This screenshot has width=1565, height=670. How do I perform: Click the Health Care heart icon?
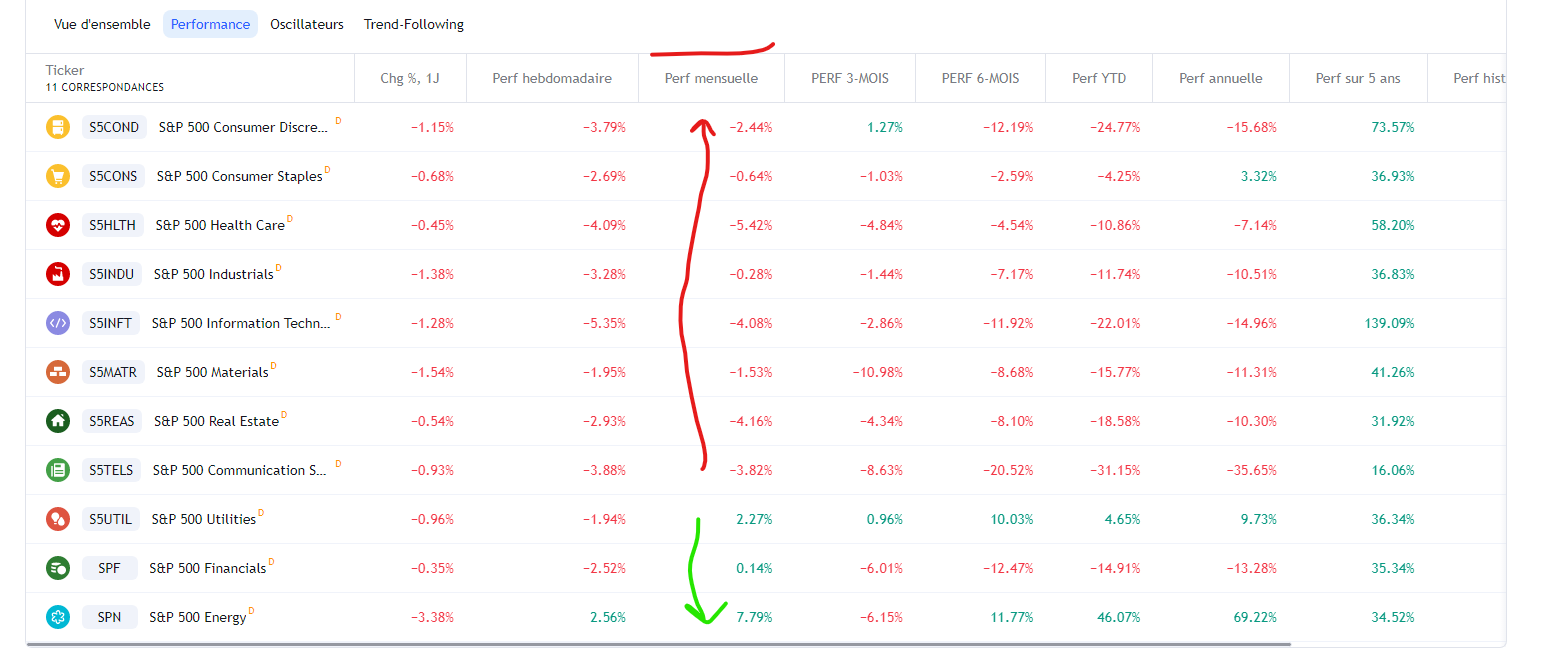58,225
